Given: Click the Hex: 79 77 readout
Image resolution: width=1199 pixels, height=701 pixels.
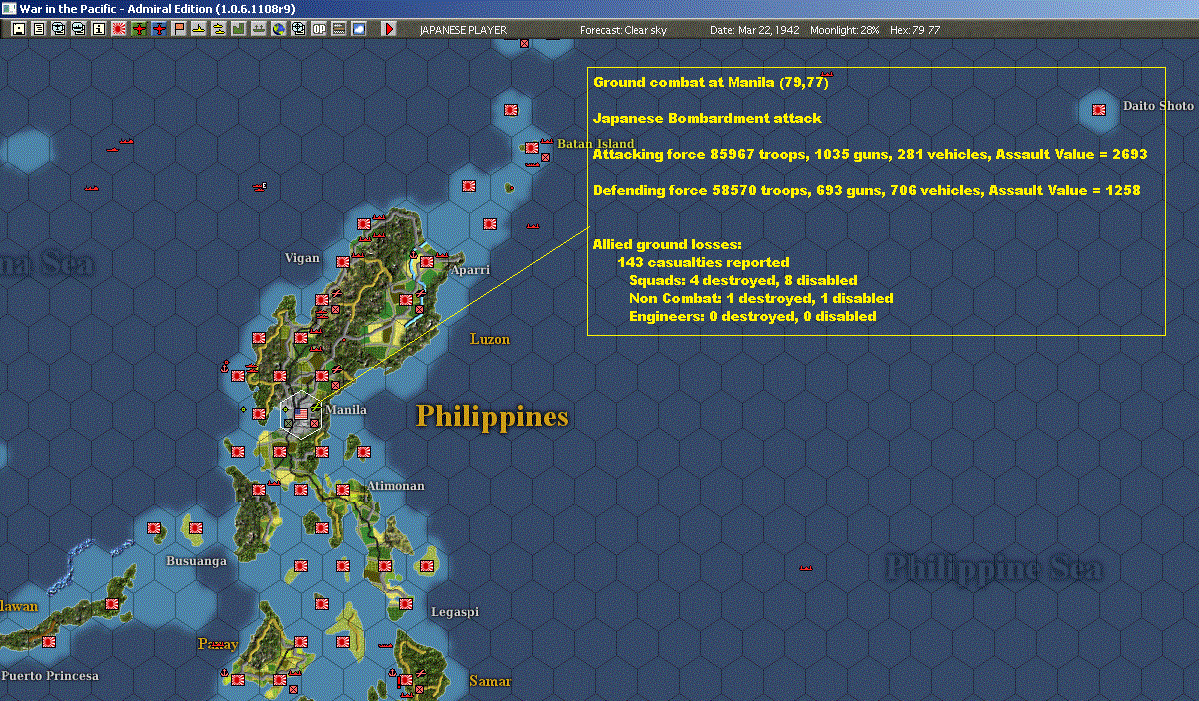Looking at the screenshot, I should [x=915, y=30].
